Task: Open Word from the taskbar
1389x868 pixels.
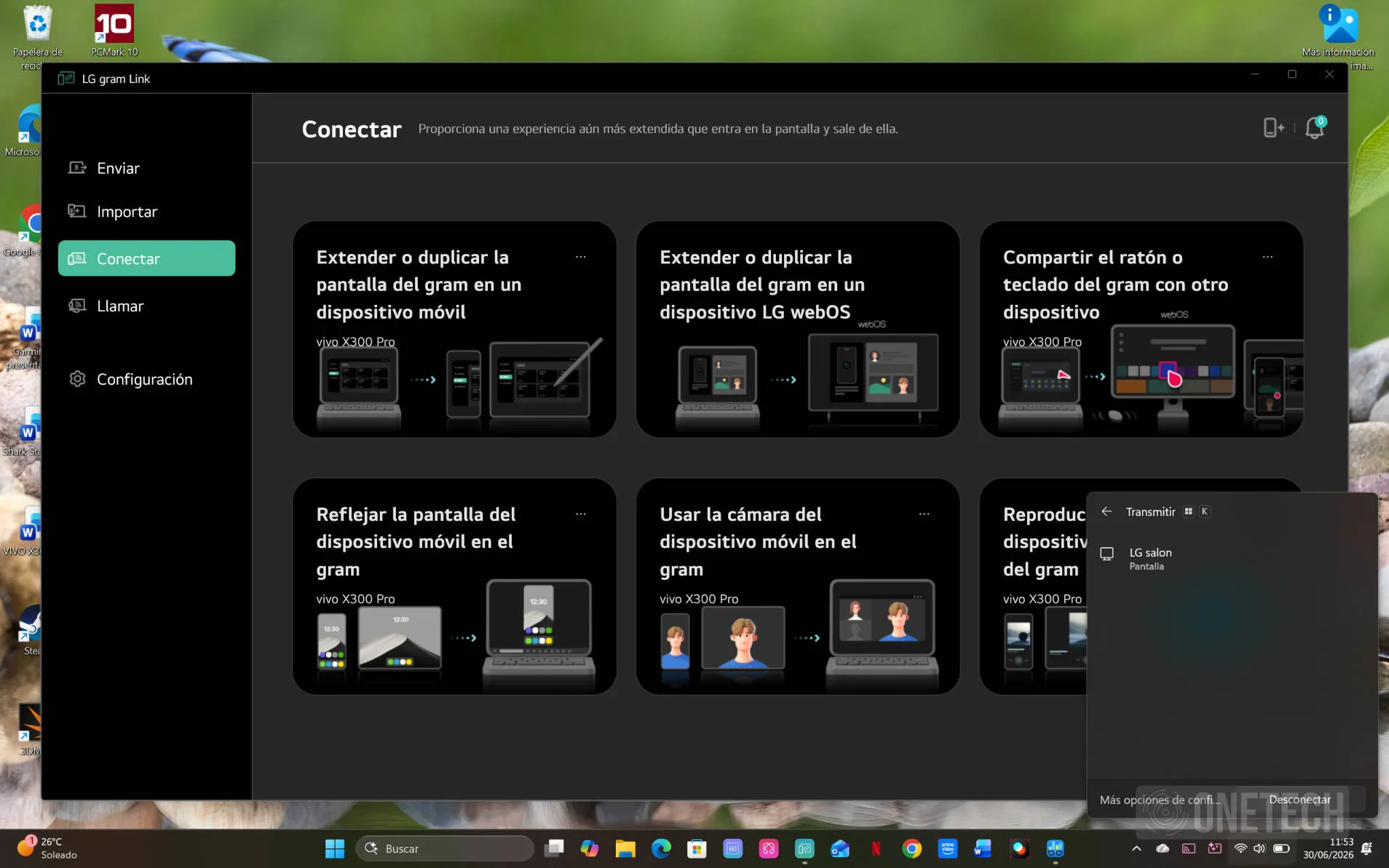Action: click(x=983, y=848)
